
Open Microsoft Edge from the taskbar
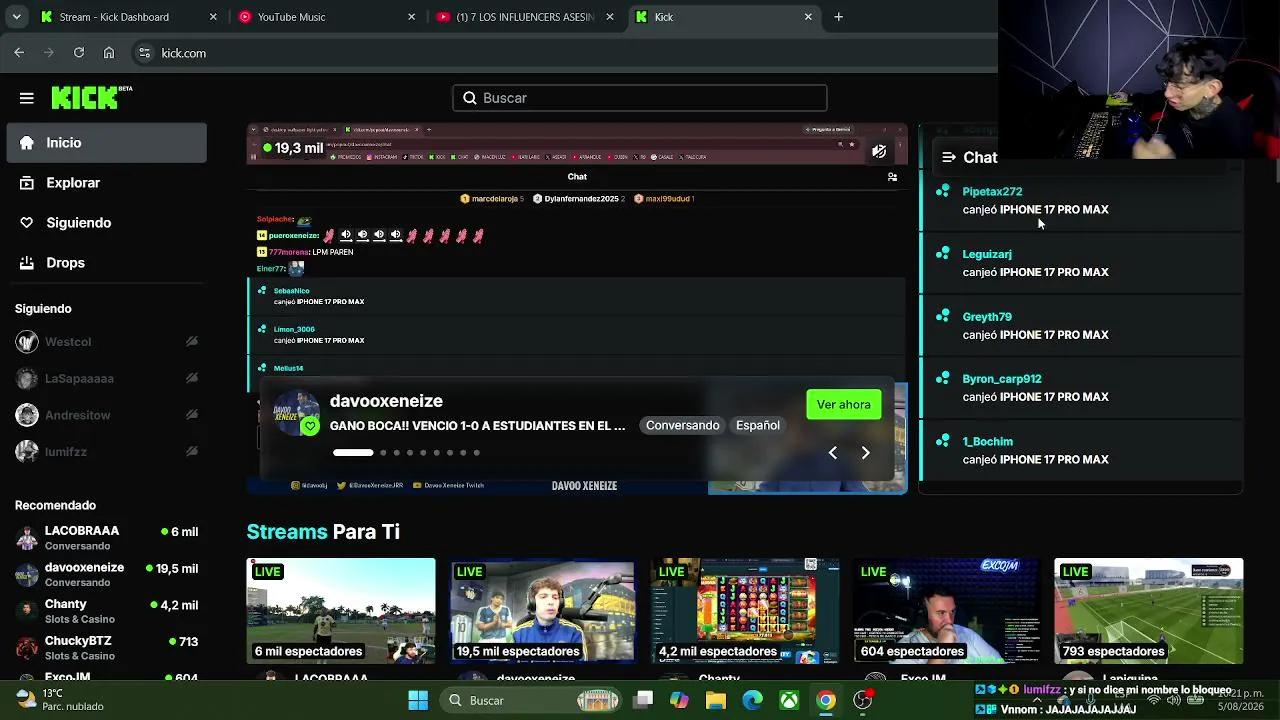752,700
